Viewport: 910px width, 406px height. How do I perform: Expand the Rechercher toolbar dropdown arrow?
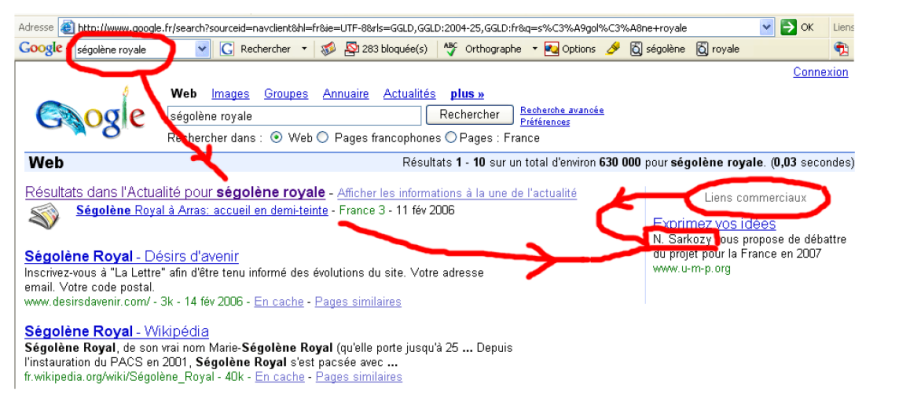[304, 49]
